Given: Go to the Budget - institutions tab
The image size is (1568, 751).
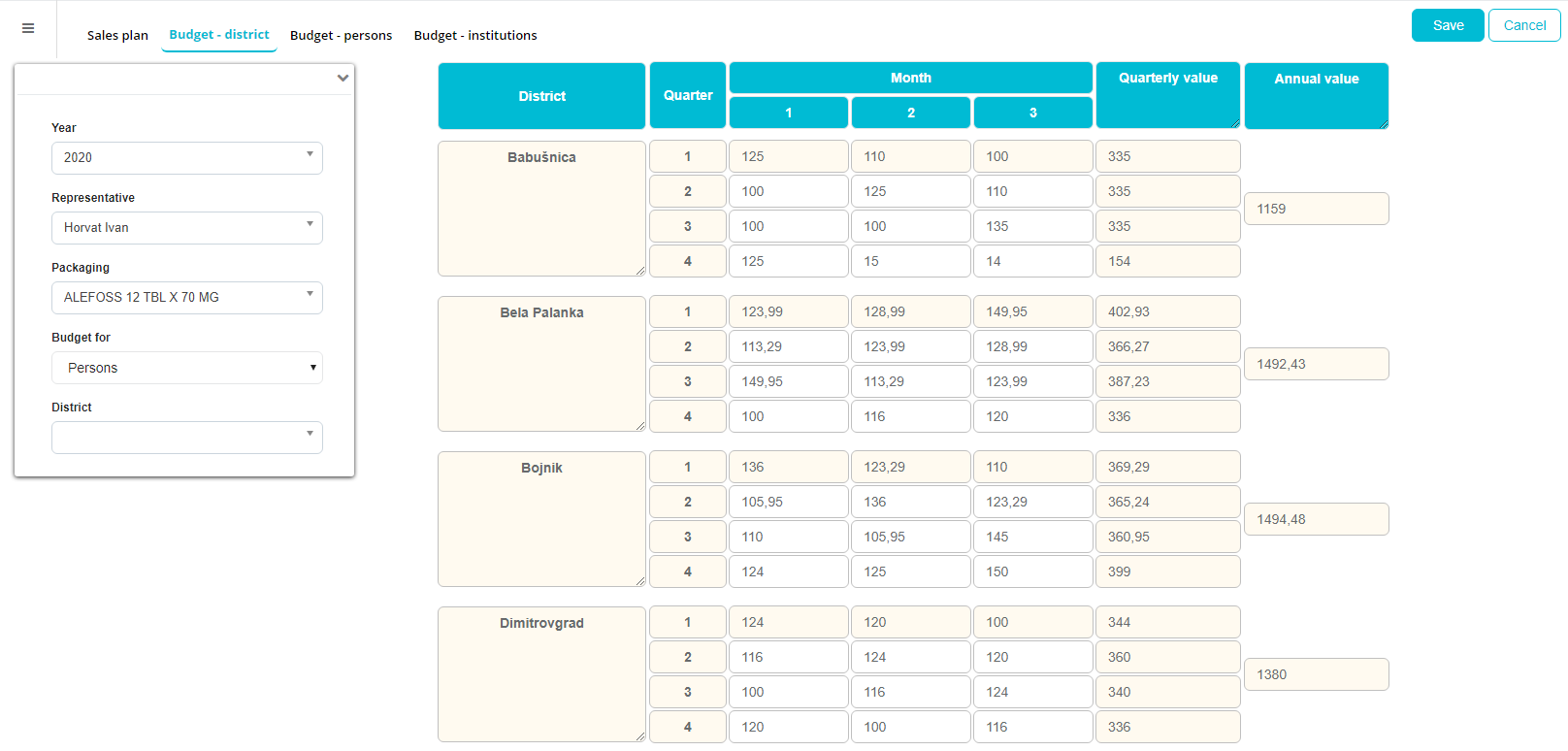Looking at the screenshot, I should tap(474, 35).
